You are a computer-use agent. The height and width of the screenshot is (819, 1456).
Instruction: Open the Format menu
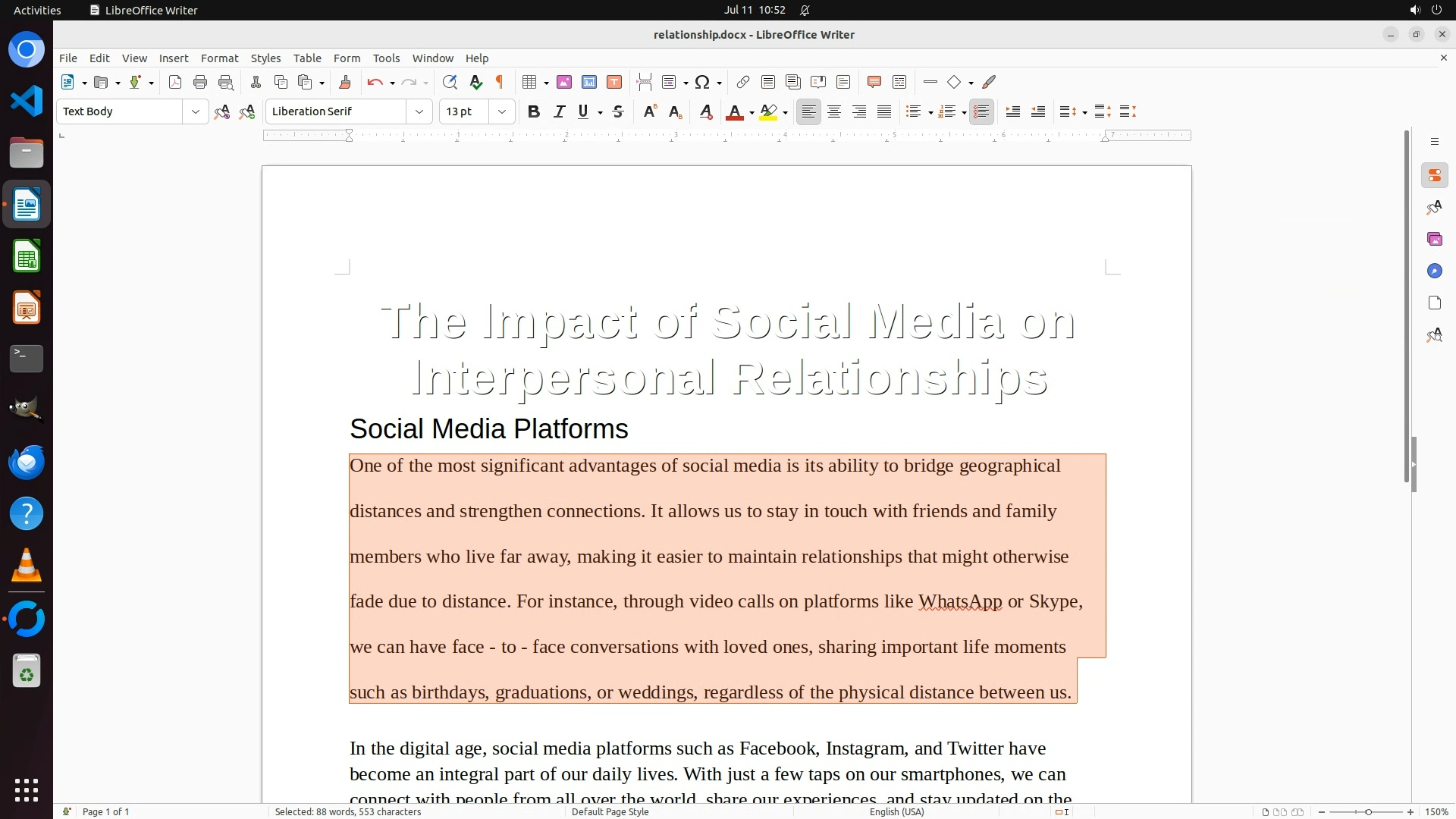[x=219, y=58]
